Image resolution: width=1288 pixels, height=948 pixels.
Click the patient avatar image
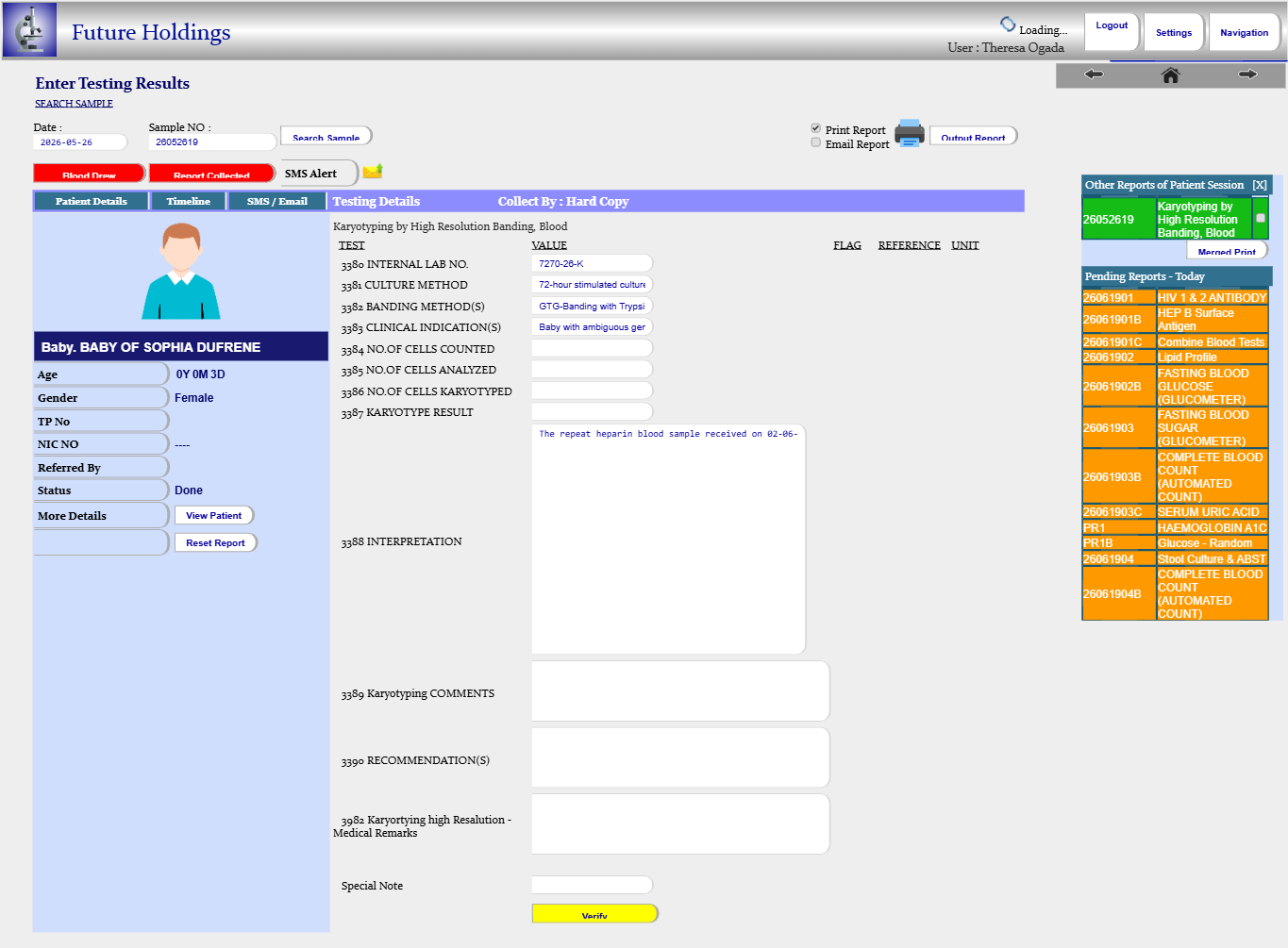181,271
